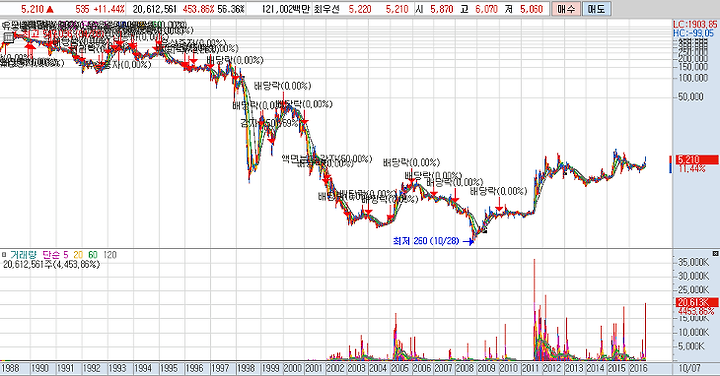Screen dimensions: 720x376
Task: Click the header volume 20,612,561
Action: click(x=154, y=9)
